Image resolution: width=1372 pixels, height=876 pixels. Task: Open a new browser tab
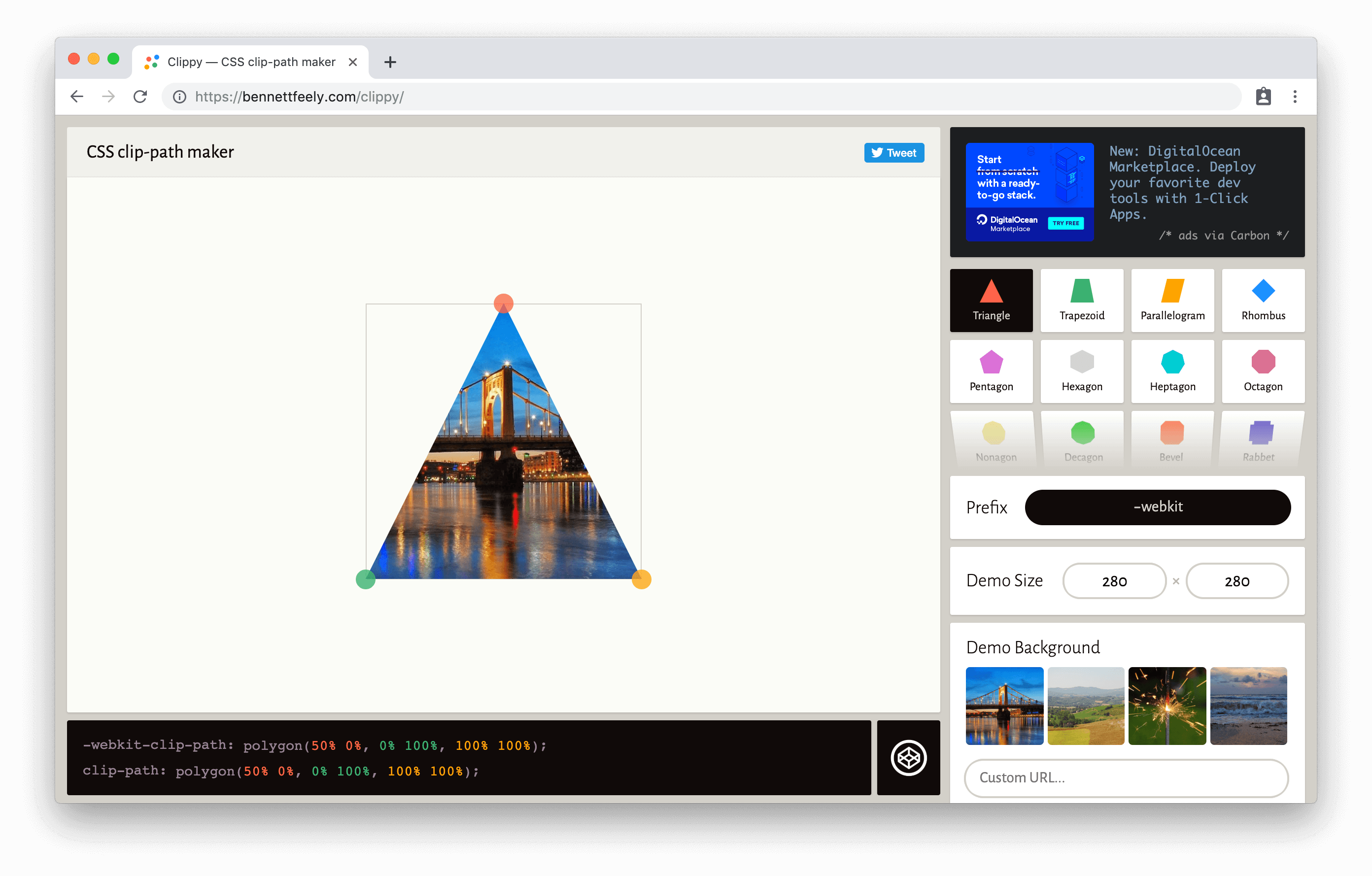click(390, 62)
